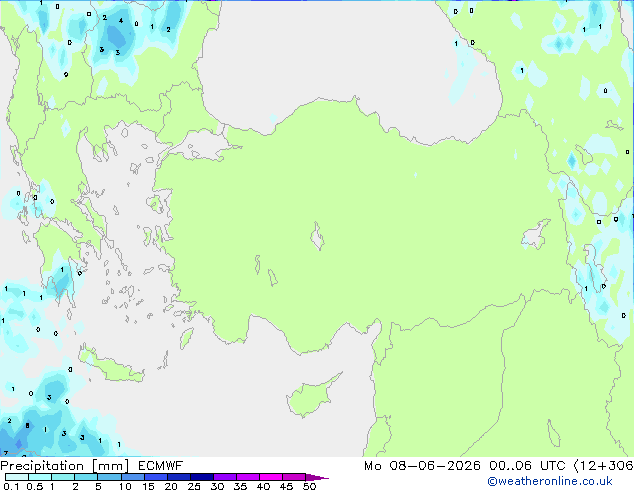Image resolution: width=634 pixels, height=490 pixels.
Task: Click Lake Van in eastern Turkey
Action: coord(536,235)
